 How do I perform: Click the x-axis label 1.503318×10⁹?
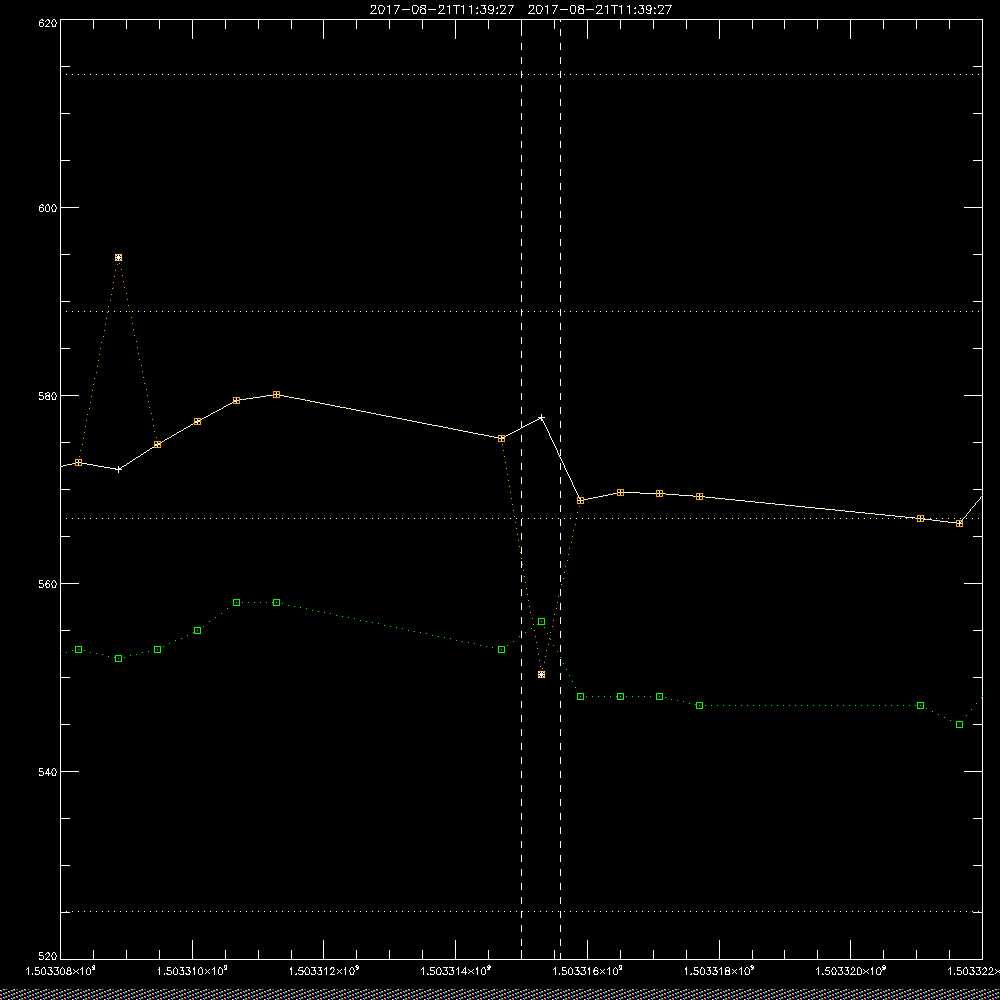(x=719, y=971)
